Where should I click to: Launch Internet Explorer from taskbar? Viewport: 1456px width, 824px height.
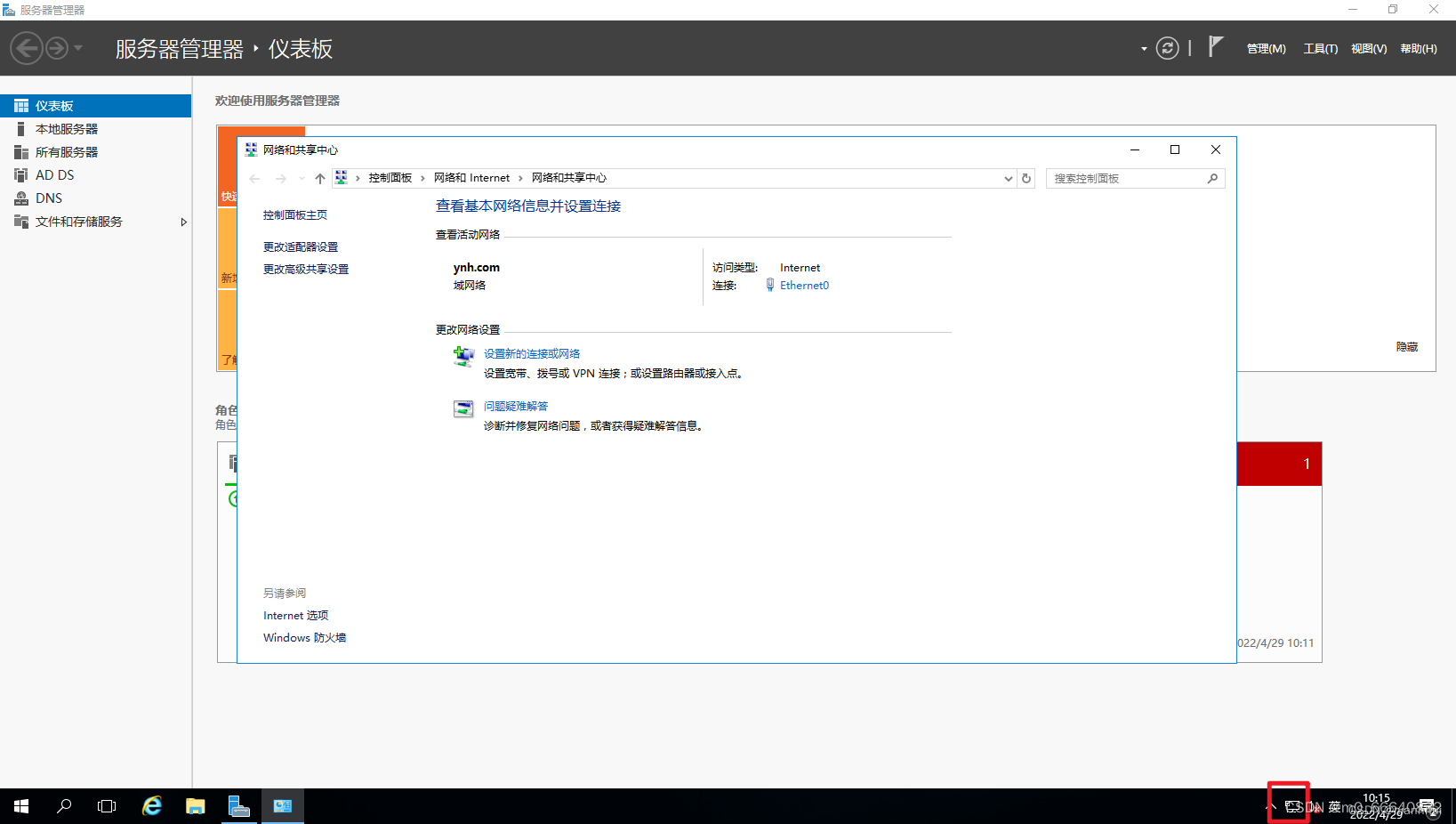(152, 806)
